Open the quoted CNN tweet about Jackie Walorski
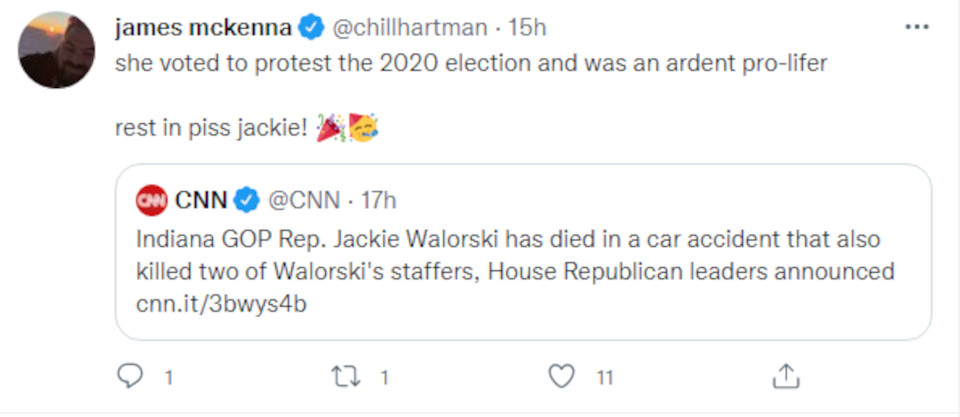960x417 pixels. click(523, 252)
